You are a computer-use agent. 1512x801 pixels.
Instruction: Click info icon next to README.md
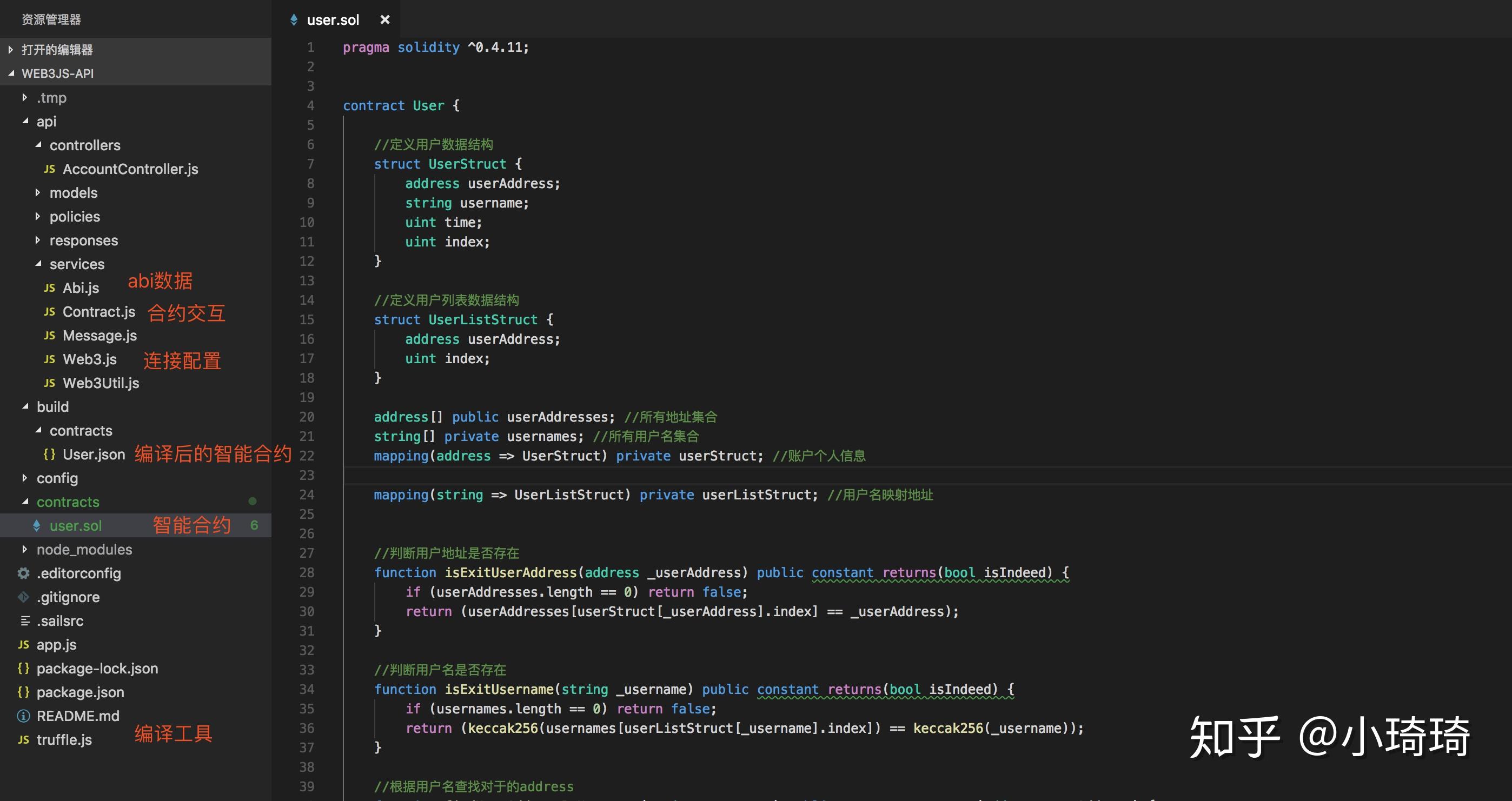[x=23, y=716]
